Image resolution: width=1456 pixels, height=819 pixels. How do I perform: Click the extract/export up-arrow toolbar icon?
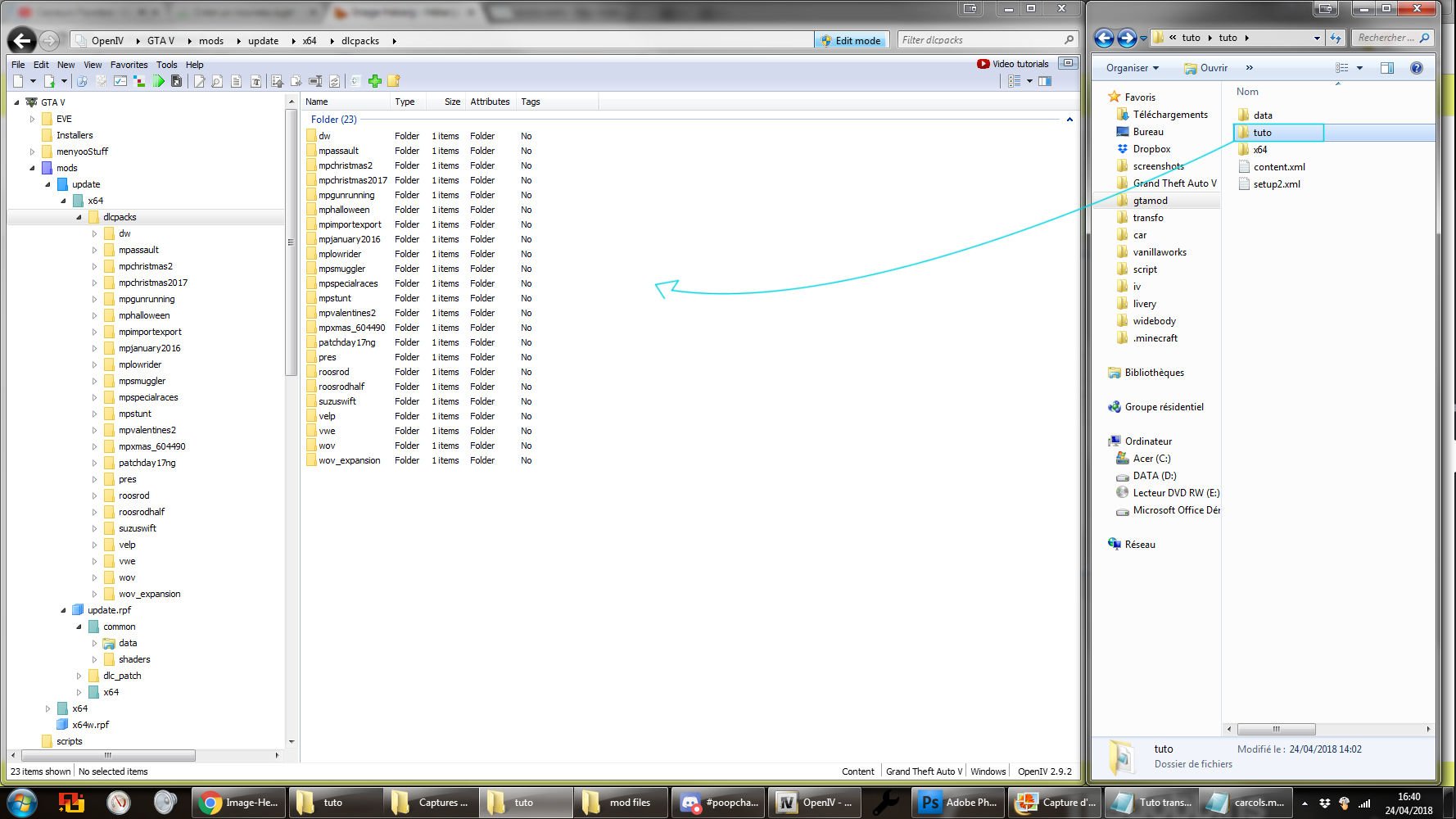(x=277, y=81)
